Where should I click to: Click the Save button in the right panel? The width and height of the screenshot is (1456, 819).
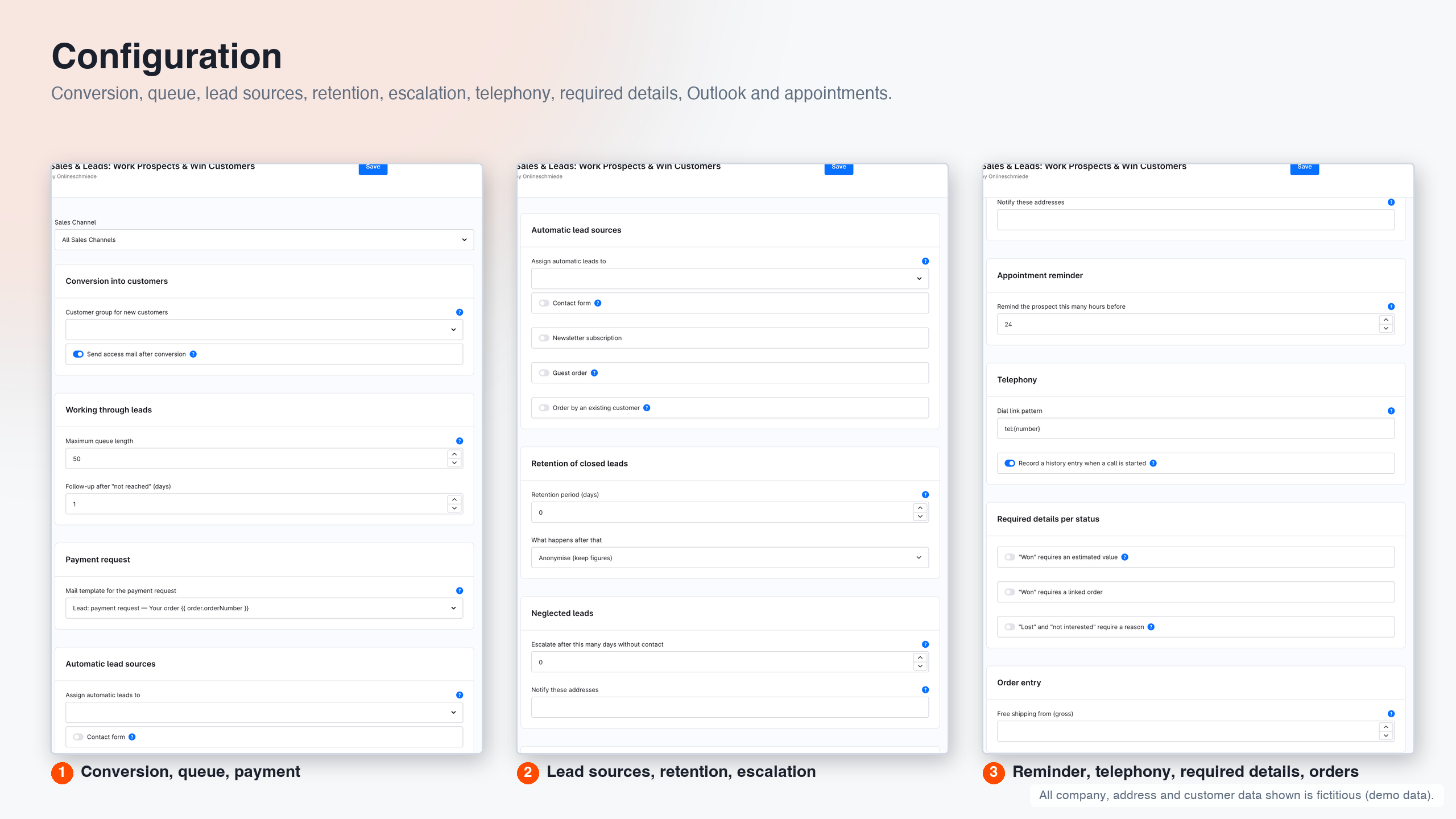pyautogui.click(x=1305, y=168)
